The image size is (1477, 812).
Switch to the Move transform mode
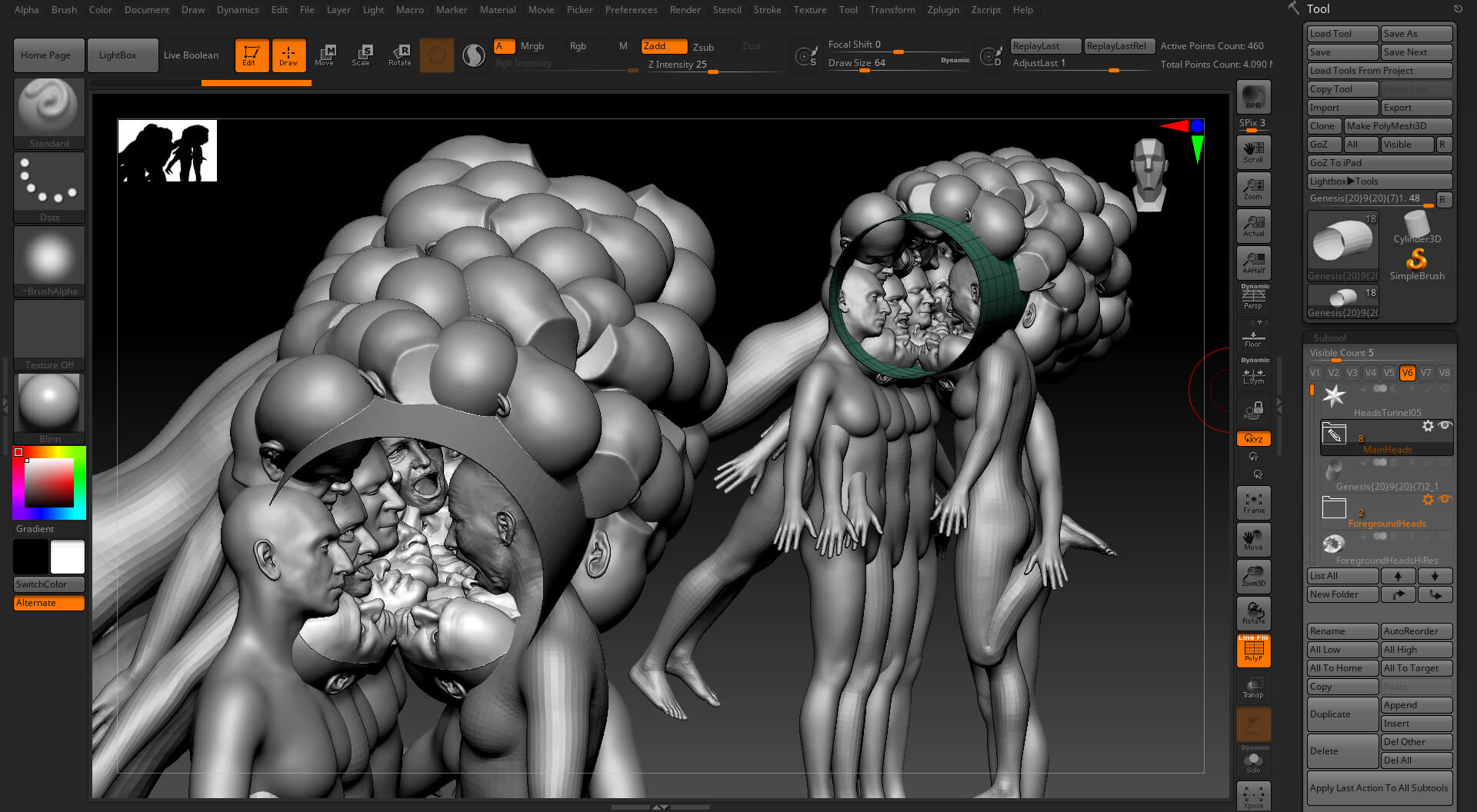[325, 55]
